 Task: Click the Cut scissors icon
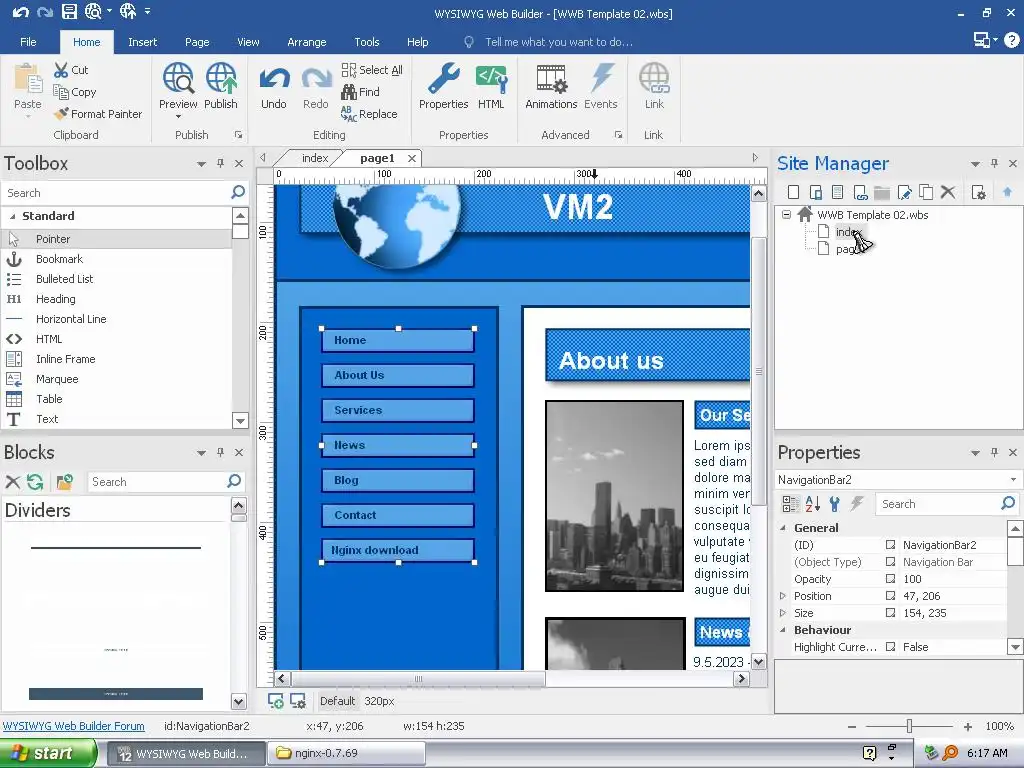point(61,70)
